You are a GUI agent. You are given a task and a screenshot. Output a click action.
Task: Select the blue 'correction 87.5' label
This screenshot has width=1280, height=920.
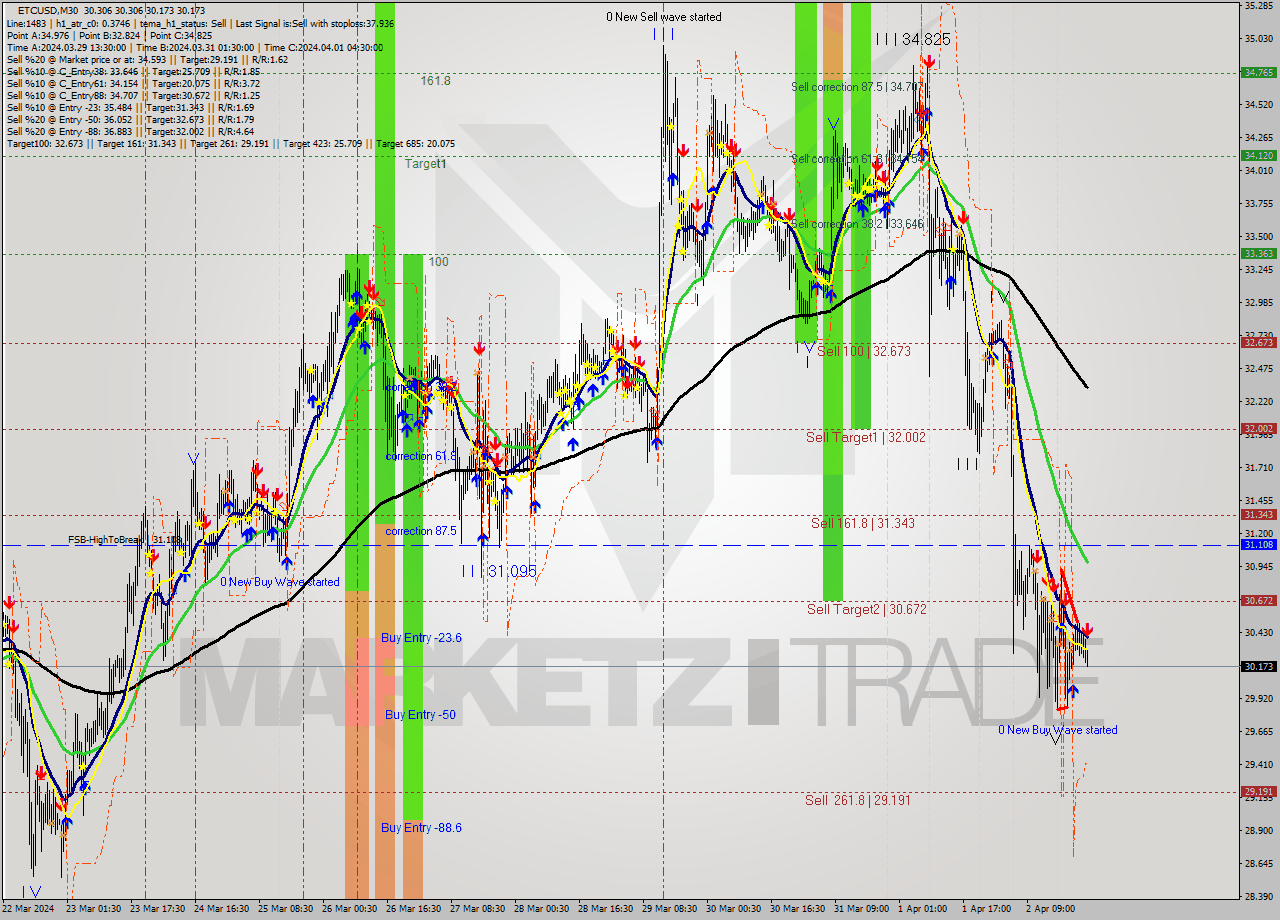tap(421, 531)
